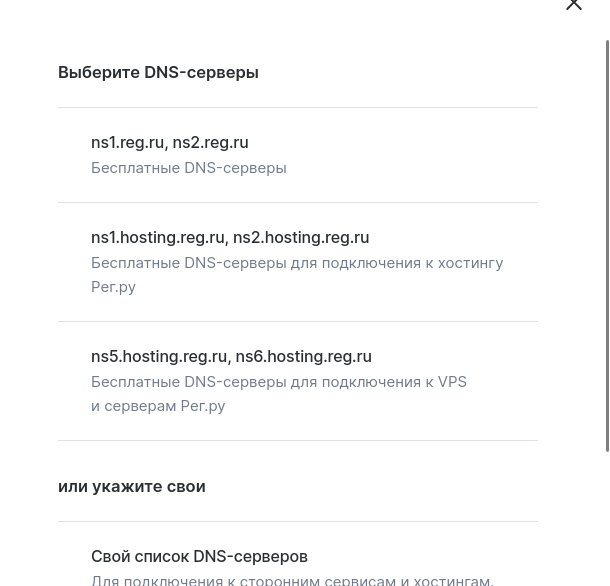The height and width of the screenshot is (586, 610).
Task: Pick ns5.hosting.reg.ru, ns6.hosting.reg.ru servers
Action: 297,380
